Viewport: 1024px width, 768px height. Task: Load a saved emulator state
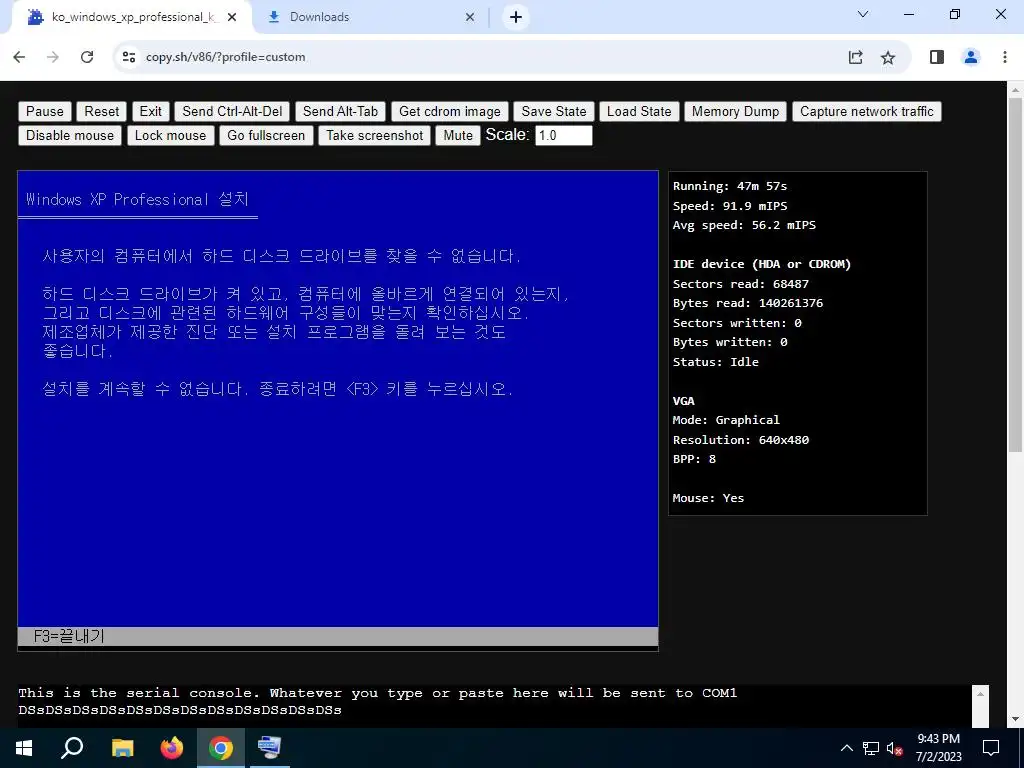point(639,111)
